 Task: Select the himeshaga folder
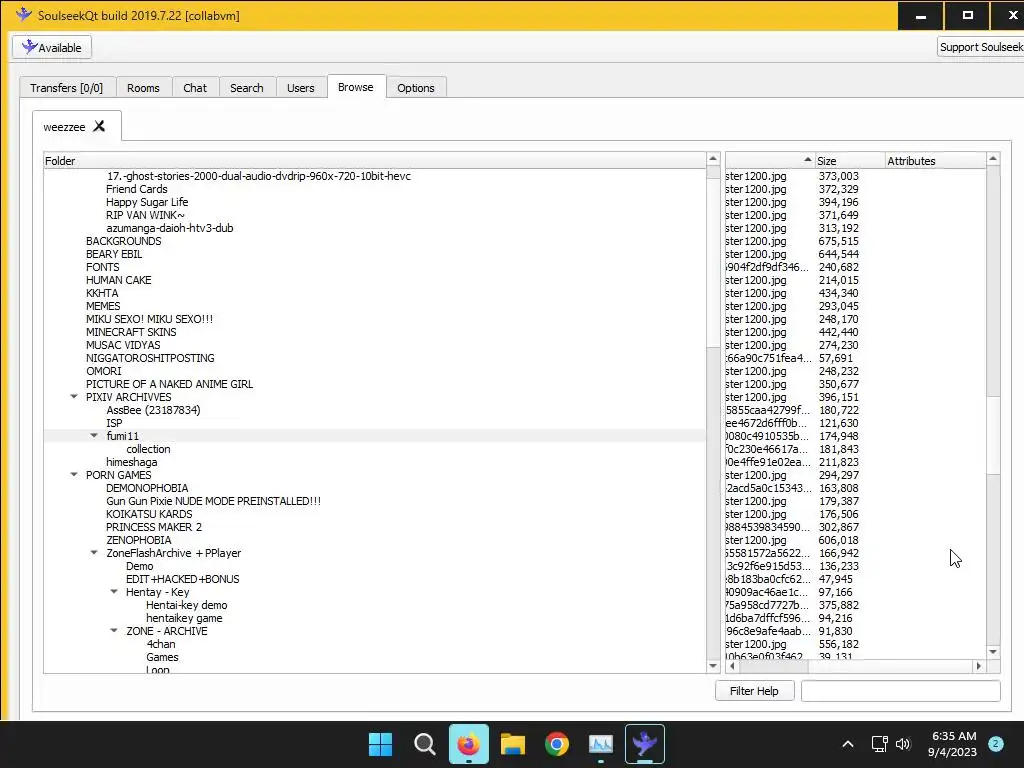132,462
